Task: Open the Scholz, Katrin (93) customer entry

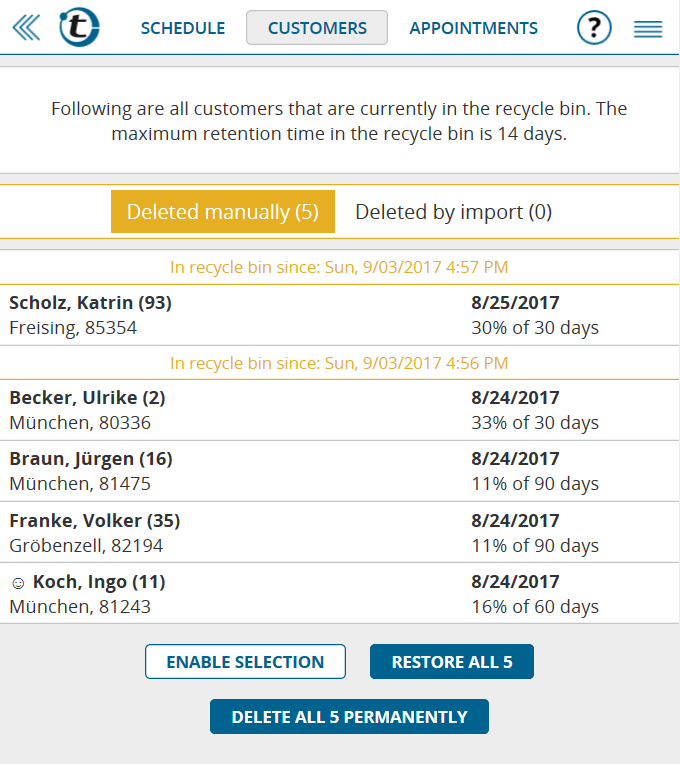Action: [339, 315]
